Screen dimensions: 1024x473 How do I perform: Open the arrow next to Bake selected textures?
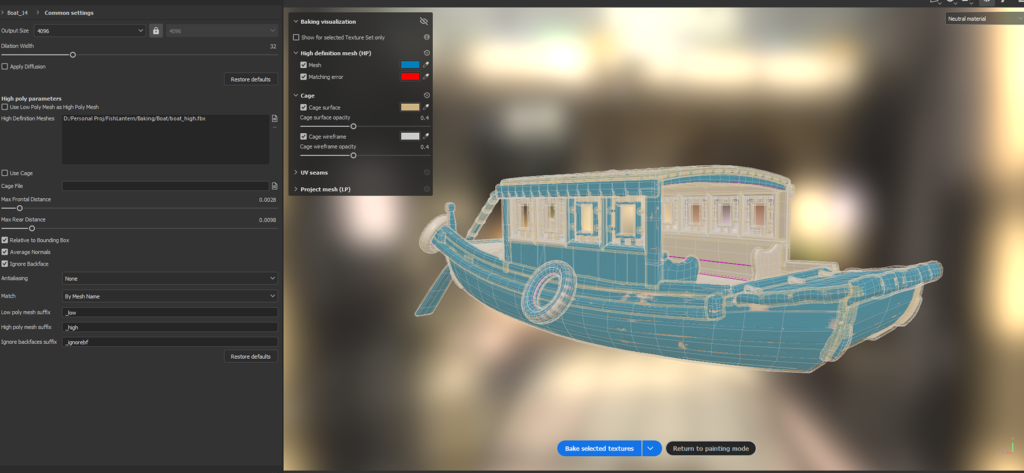point(652,449)
